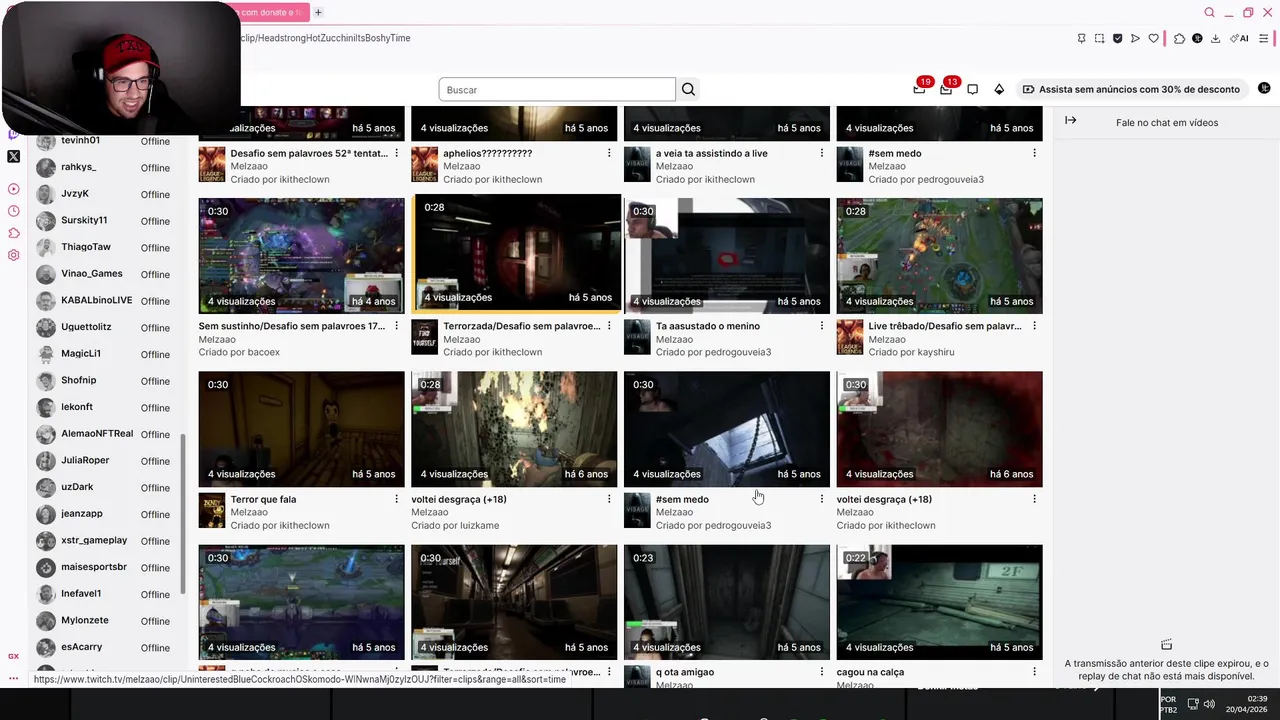Open the Terrorzada/Desafio sem palavroe clip title

point(521,326)
